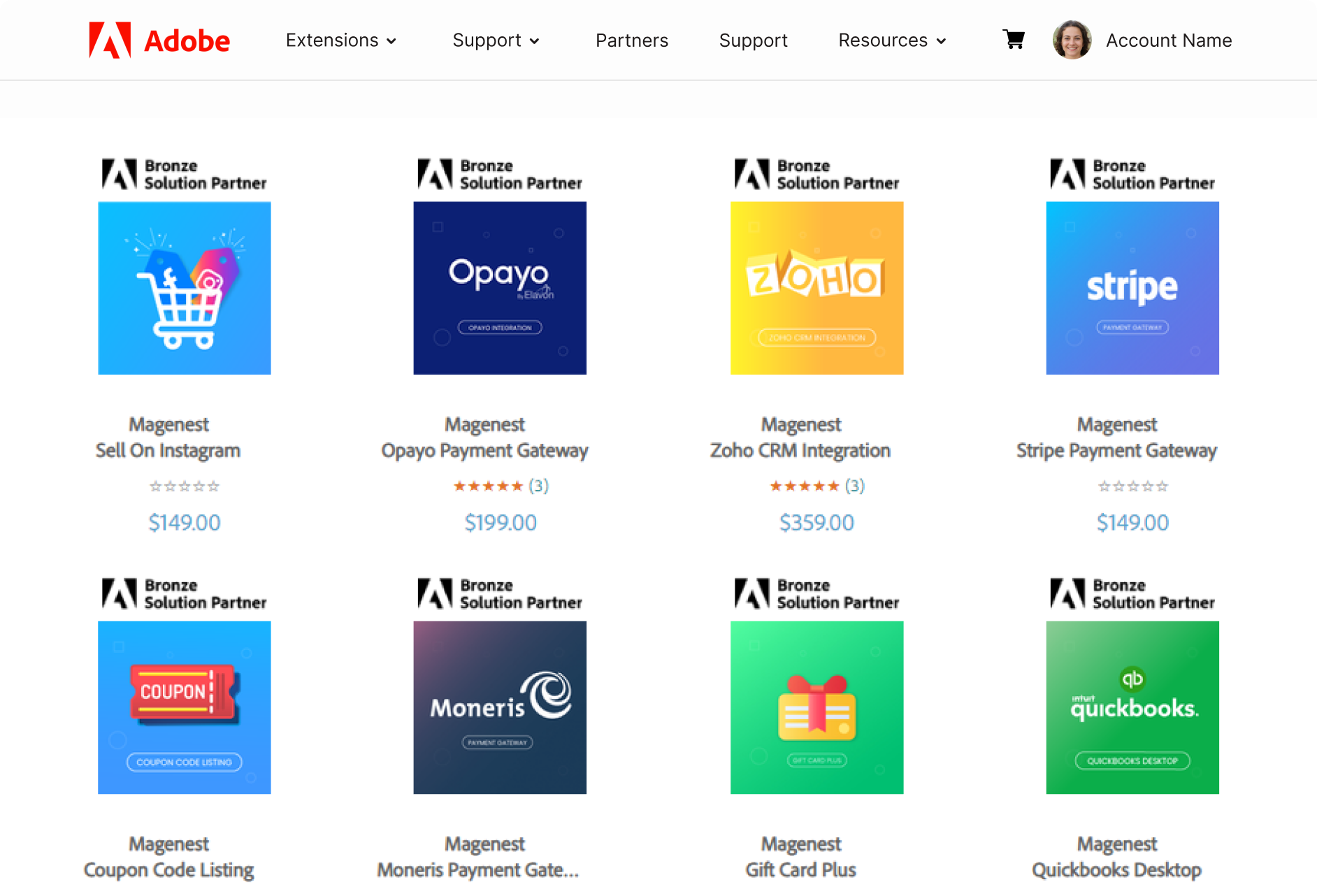Viewport: 1317px width, 896px height.
Task: Open the Moneris product thumbnail
Action: (x=500, y=707)
